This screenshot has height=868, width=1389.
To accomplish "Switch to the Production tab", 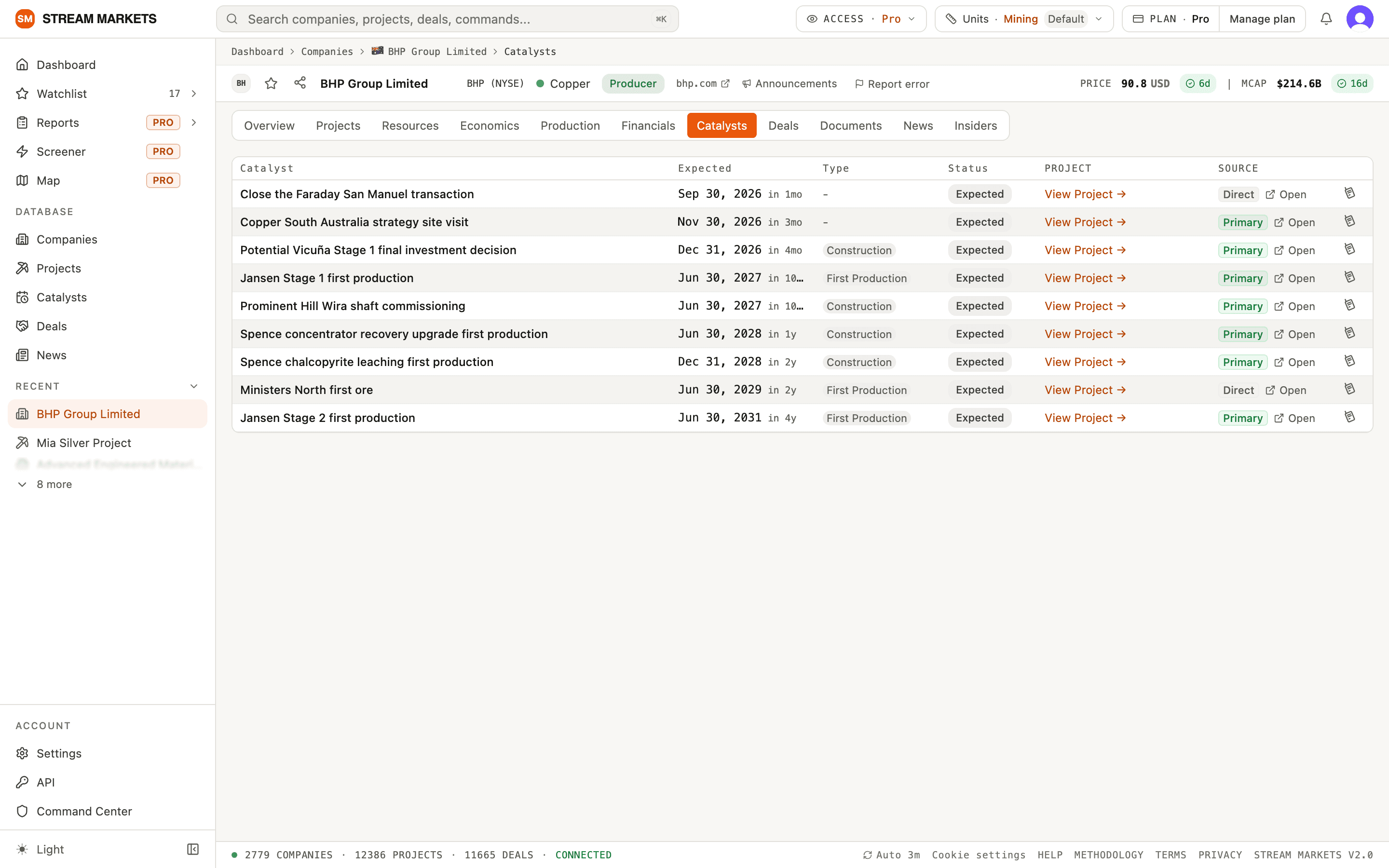I will click(570, 126).
